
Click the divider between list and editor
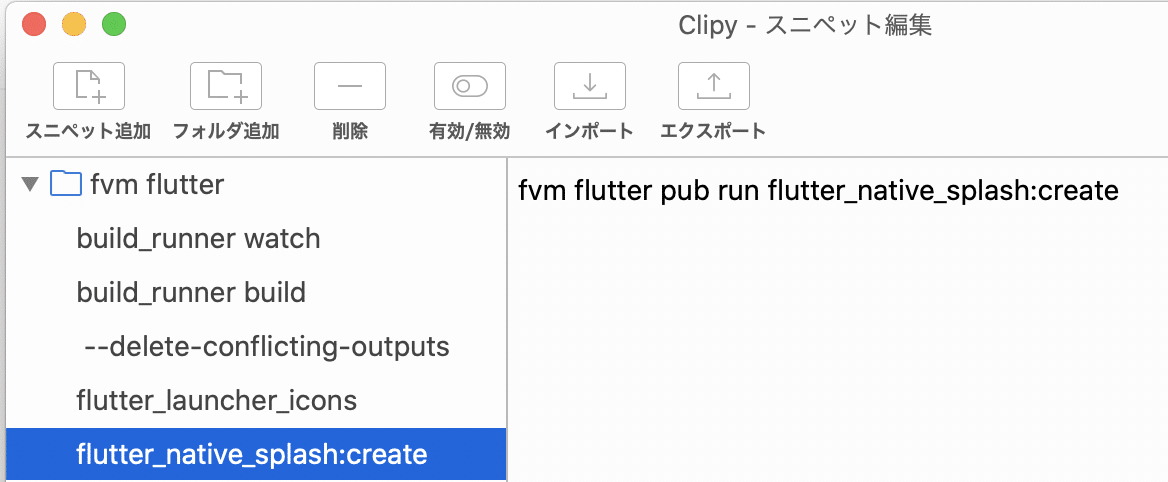[x=507, y=320]
